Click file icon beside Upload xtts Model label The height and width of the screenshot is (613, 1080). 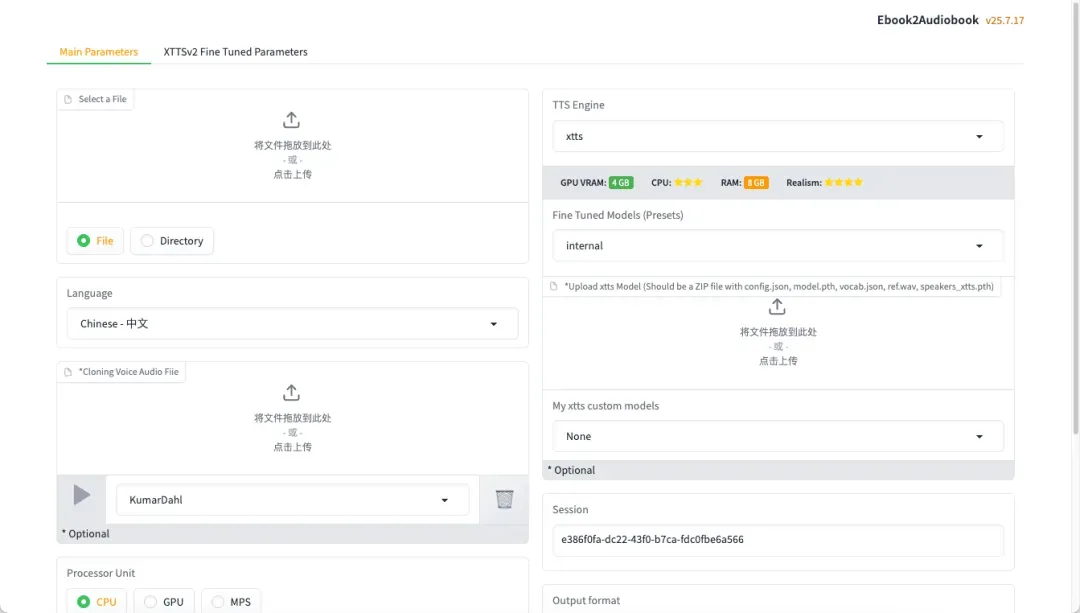pyautogui.click(x=554, y=286)
